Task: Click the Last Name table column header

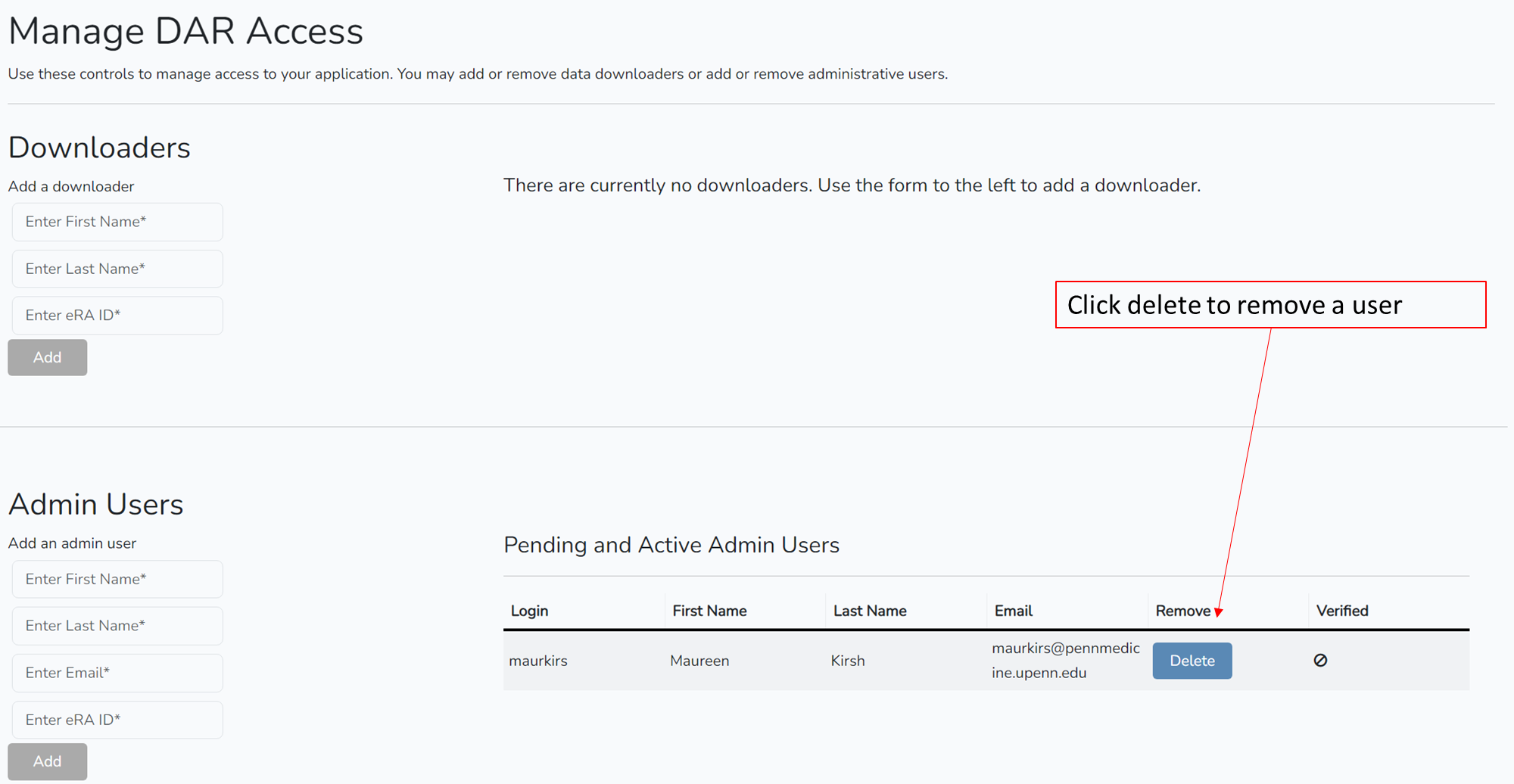Action: 870,611
